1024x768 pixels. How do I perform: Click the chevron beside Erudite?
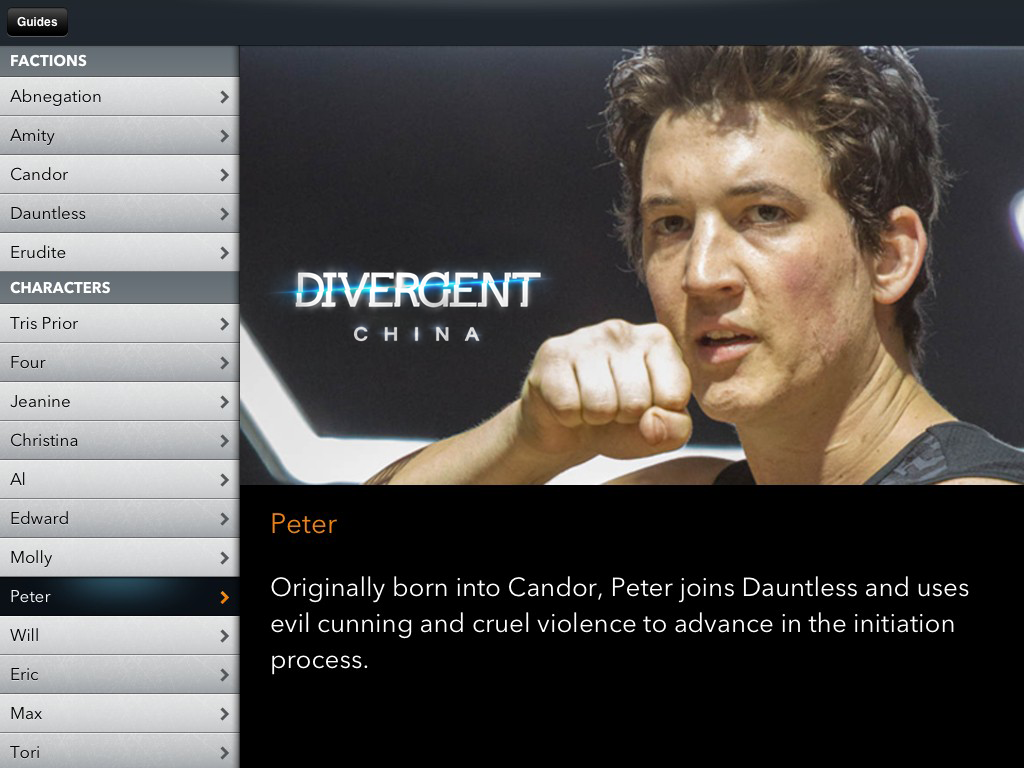pyautogui.click(x=225, y=253)
